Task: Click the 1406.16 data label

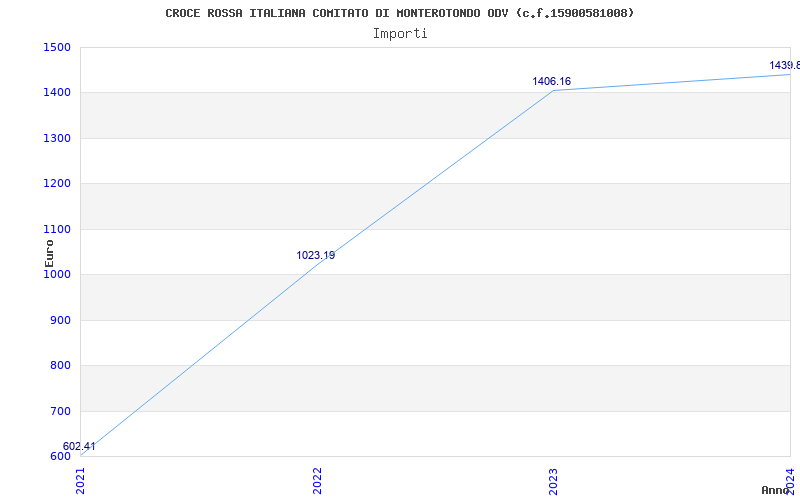Action: point(552,81)
